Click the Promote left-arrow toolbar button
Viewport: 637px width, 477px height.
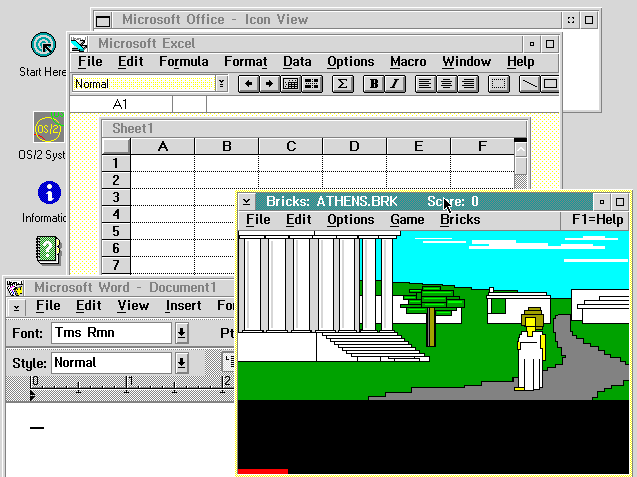(249, 84)
